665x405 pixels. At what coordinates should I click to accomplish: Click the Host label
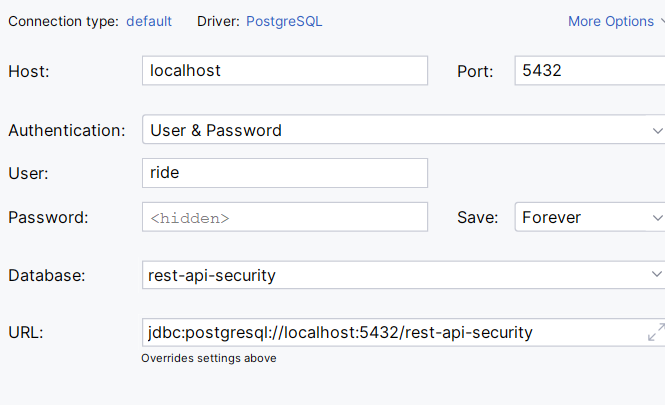(x=29, y=71)
